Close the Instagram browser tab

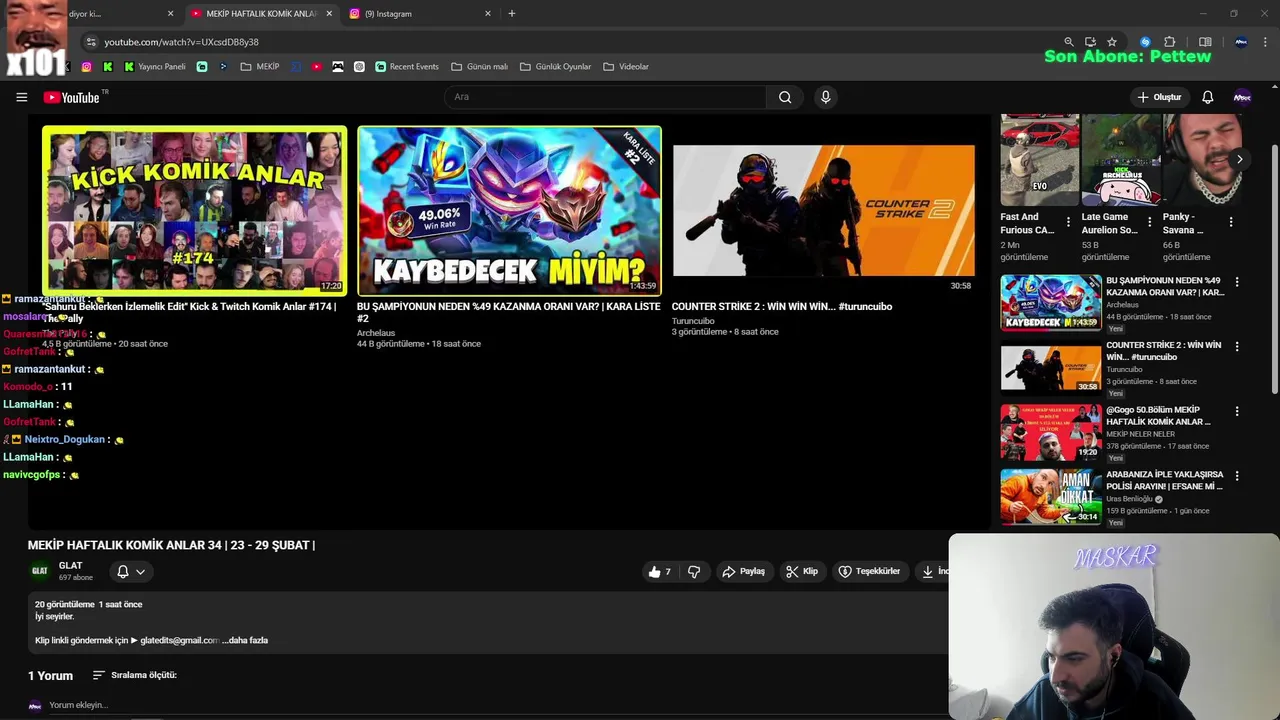[x=488, y=14]
